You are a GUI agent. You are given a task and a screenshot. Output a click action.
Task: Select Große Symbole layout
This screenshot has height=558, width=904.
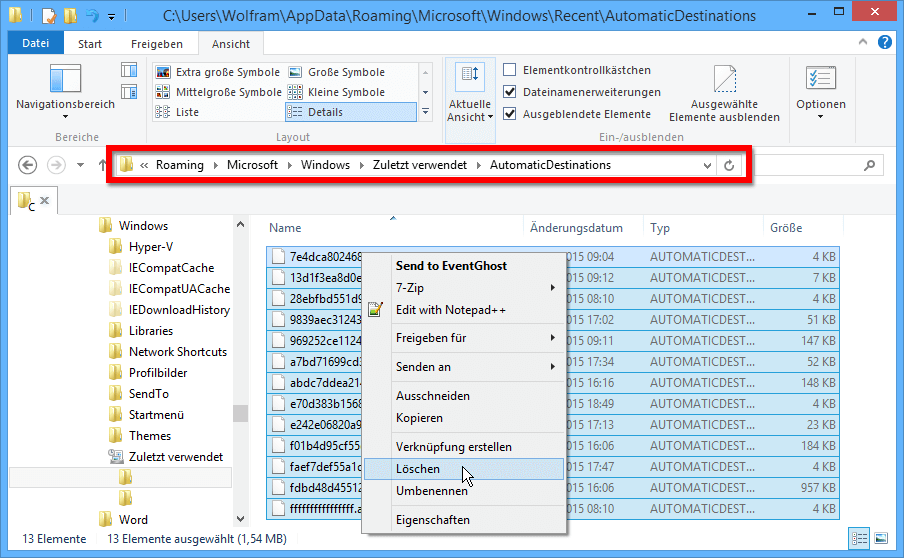coord(337,72)
